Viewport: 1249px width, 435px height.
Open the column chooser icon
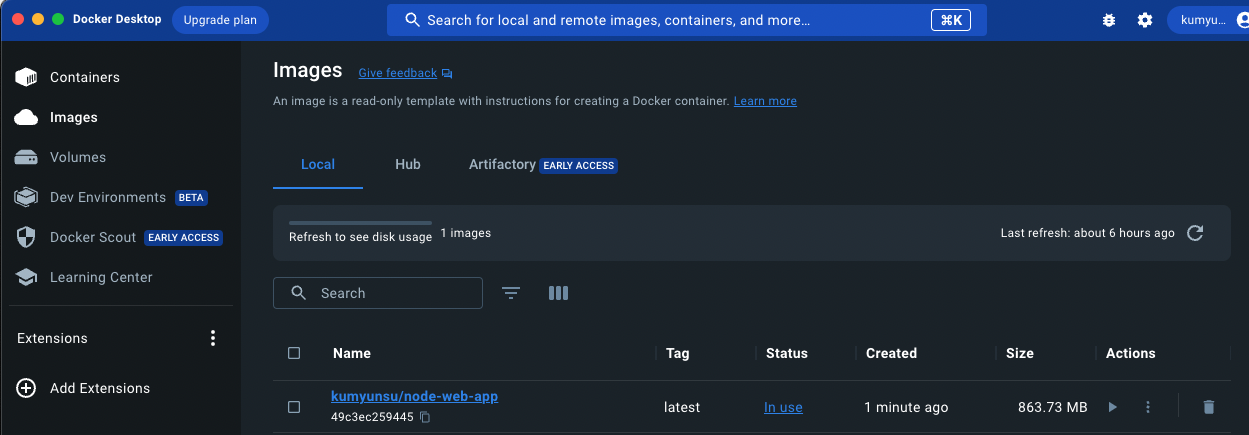pyautogui.click(x=559, y=293)
